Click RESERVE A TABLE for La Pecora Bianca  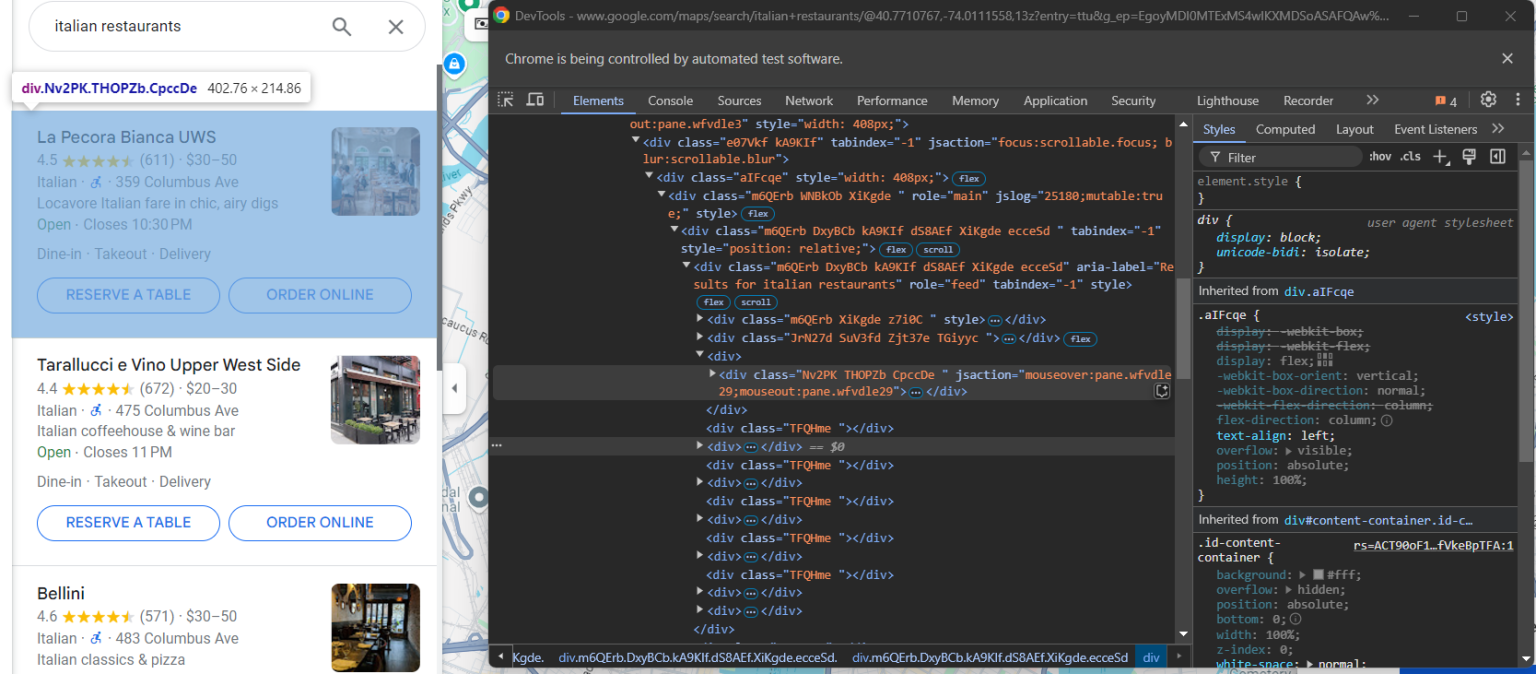coord(128,295)
